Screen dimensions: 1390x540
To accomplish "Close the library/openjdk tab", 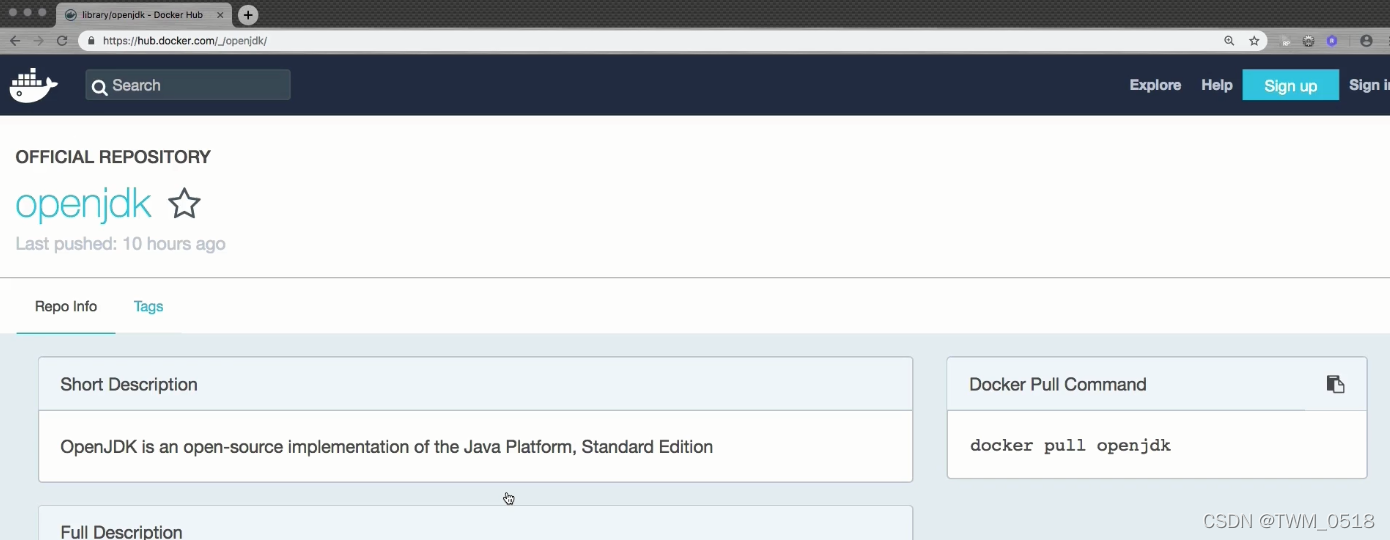I will [x=220, y=15].
